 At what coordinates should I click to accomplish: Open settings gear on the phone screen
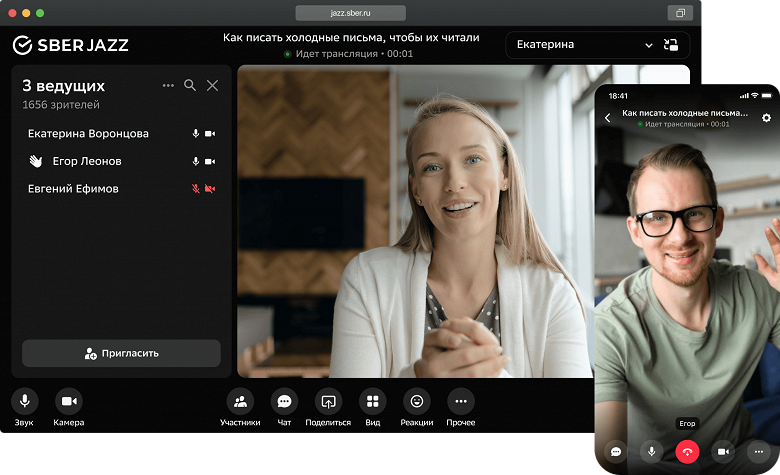pos(766,118)
